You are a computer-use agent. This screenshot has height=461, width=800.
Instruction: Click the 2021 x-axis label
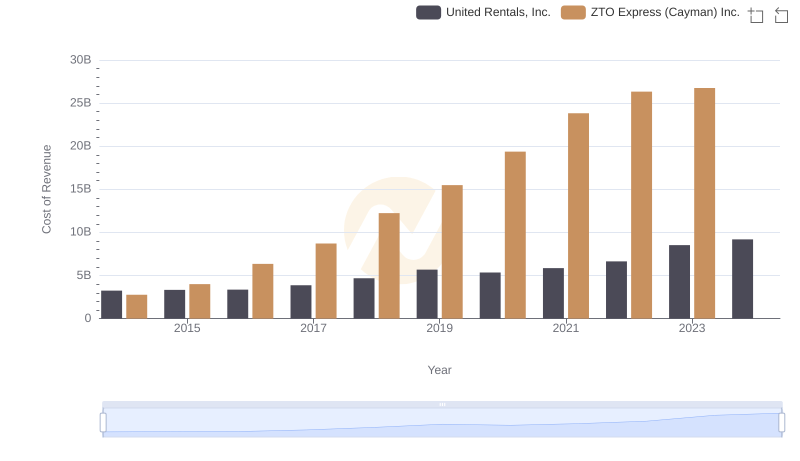tap(566, 328)
